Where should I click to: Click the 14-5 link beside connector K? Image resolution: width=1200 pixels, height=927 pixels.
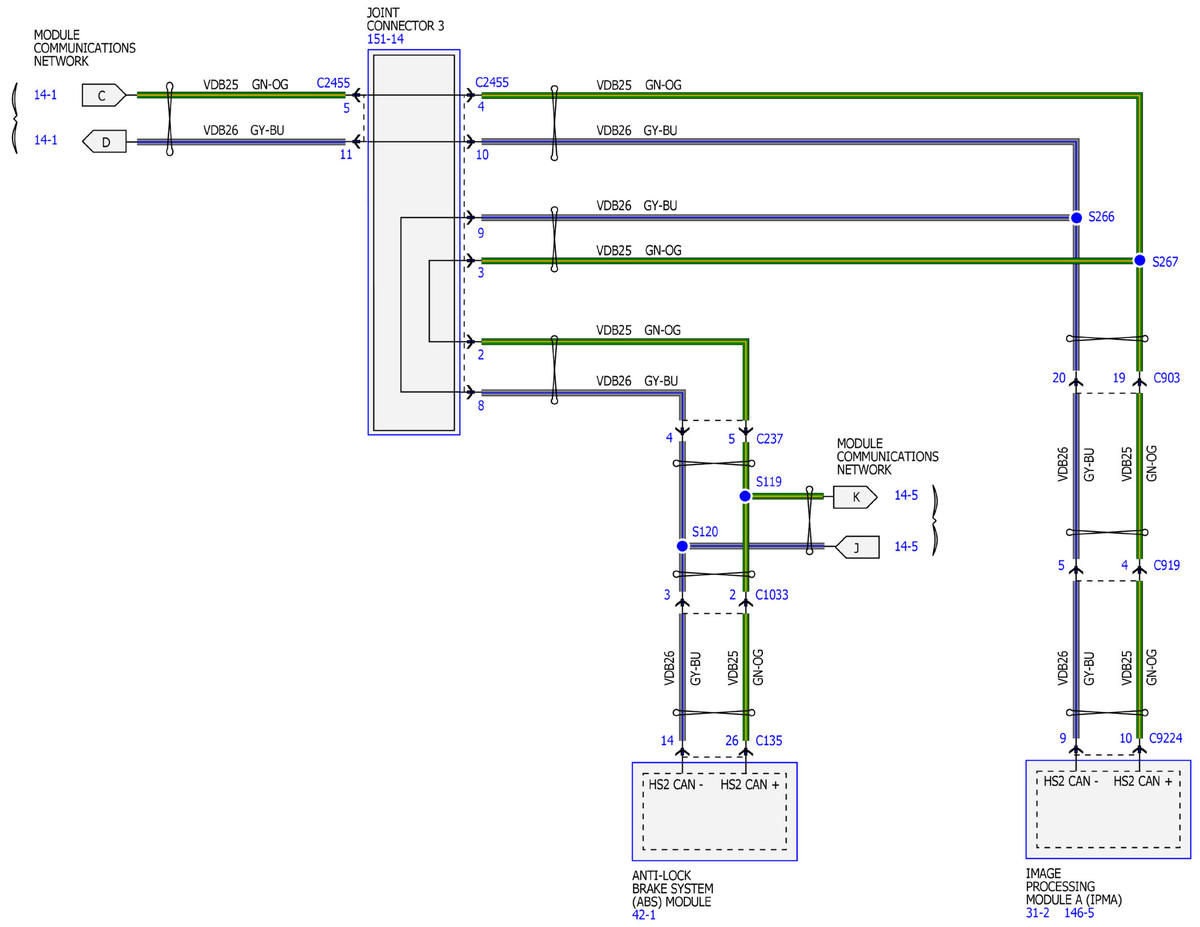click(x=906, y=496)
